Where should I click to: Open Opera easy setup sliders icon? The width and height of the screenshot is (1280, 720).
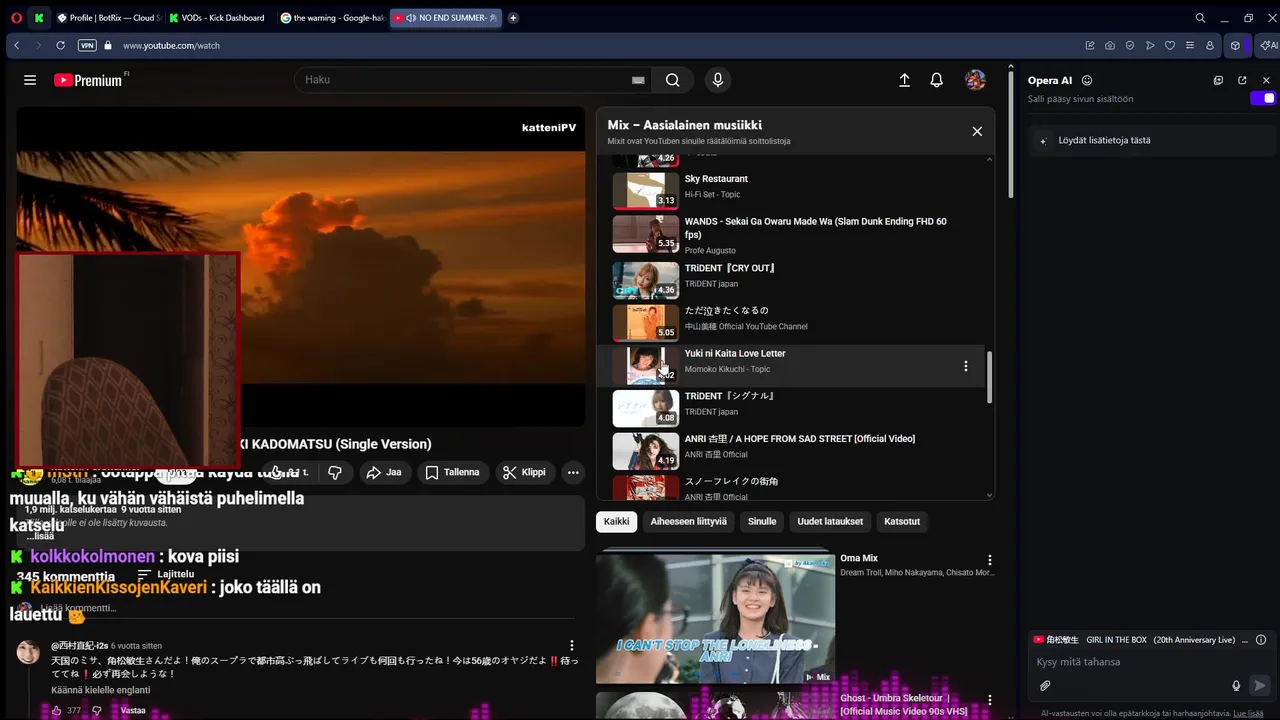tap(1190, 45)
